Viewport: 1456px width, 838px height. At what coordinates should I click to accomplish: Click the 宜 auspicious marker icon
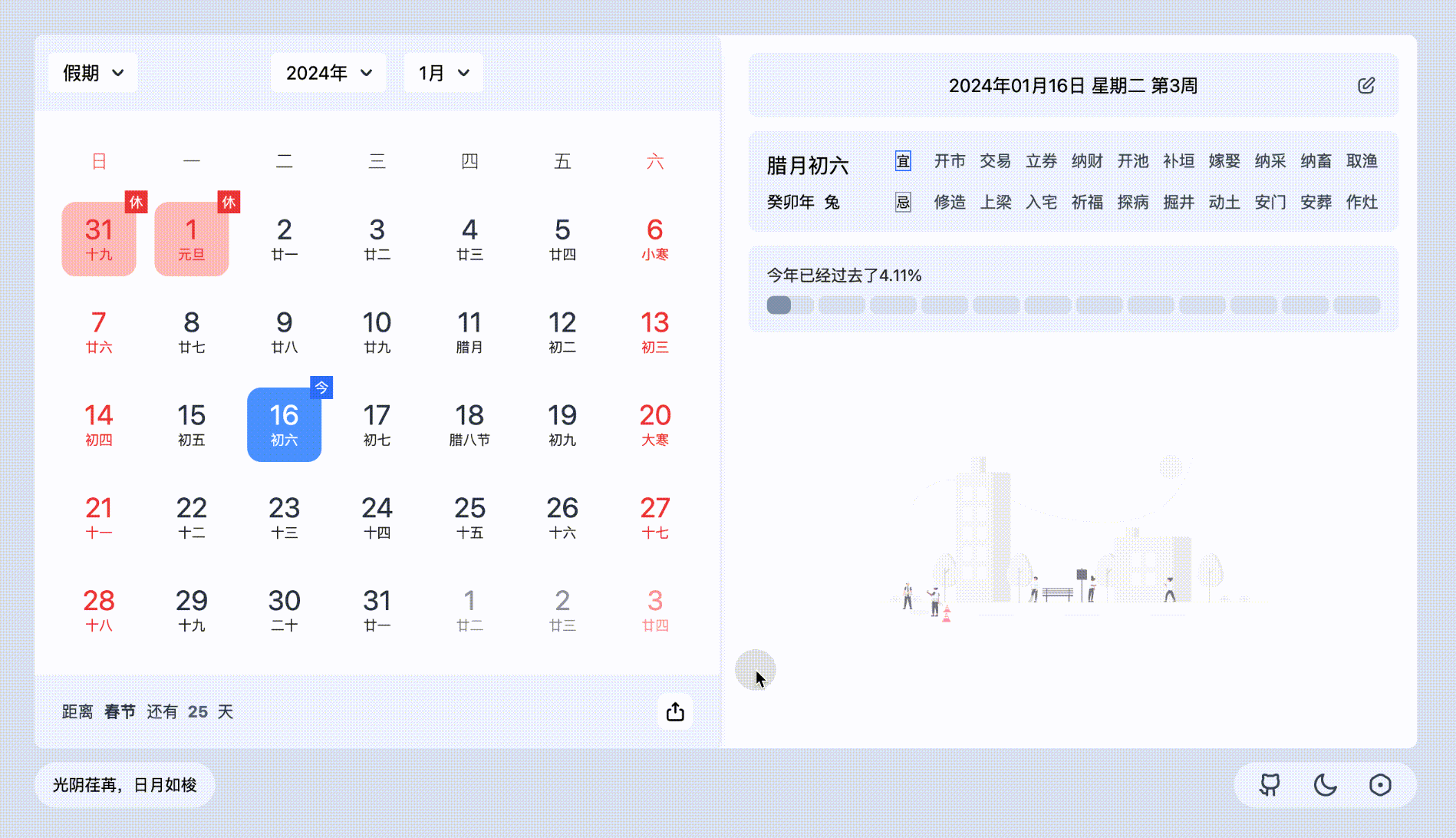[x=903, y=161]
